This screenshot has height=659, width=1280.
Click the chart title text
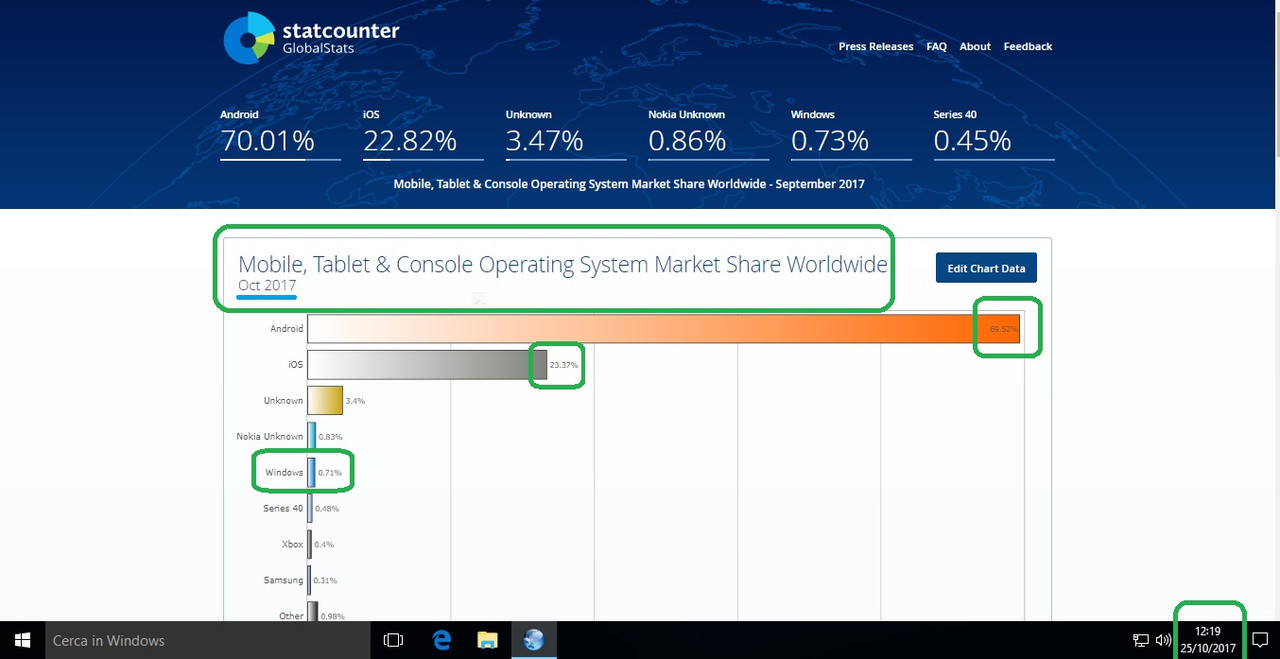[562, 265]
